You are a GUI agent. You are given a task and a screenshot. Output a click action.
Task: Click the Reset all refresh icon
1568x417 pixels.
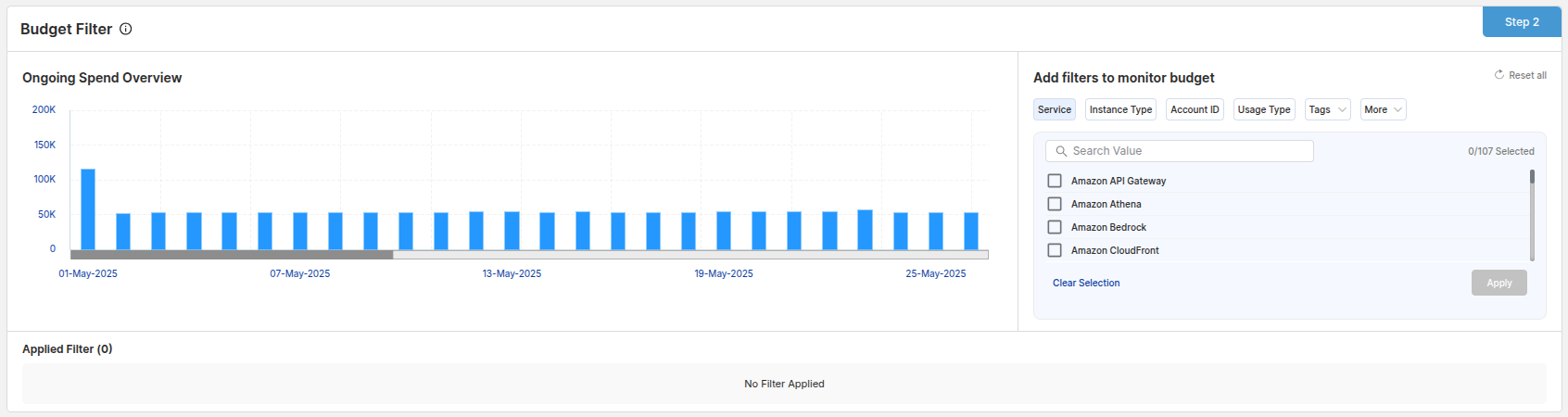1498,75
